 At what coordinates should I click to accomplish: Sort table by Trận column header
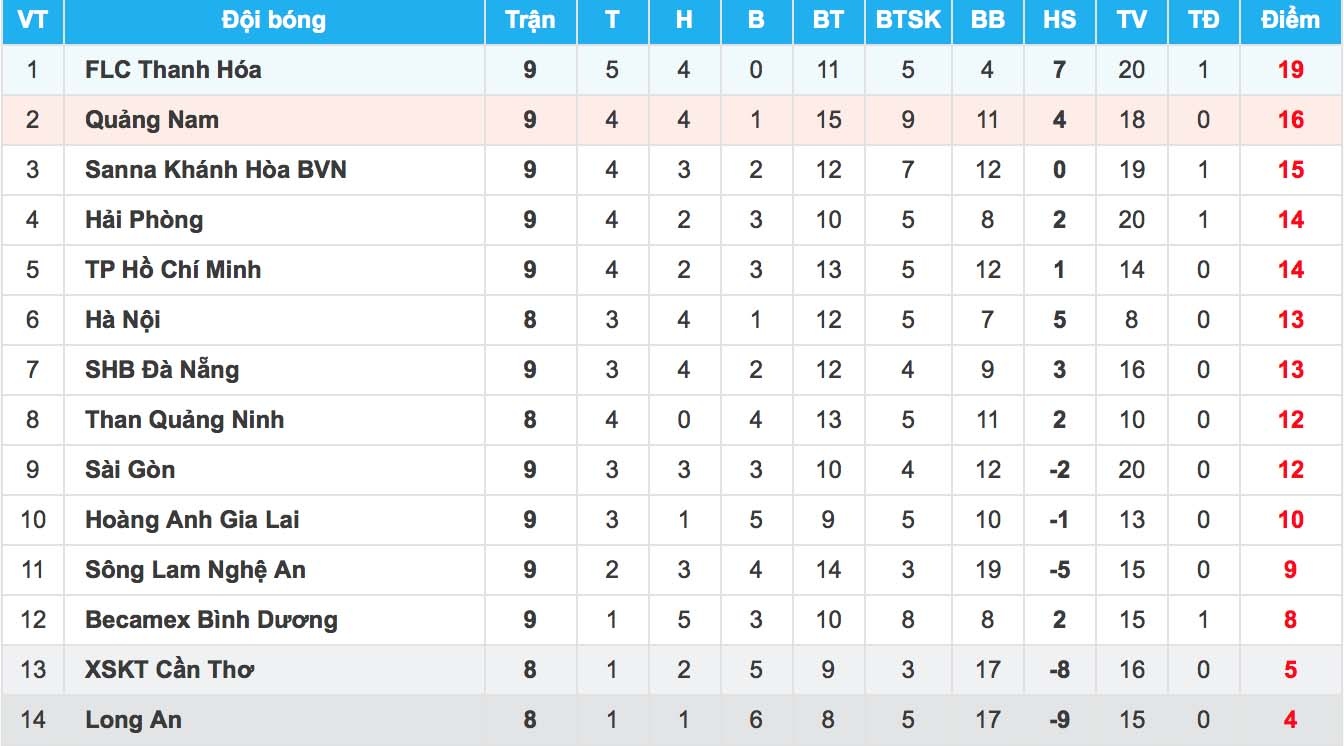click(x=530, y=21)
